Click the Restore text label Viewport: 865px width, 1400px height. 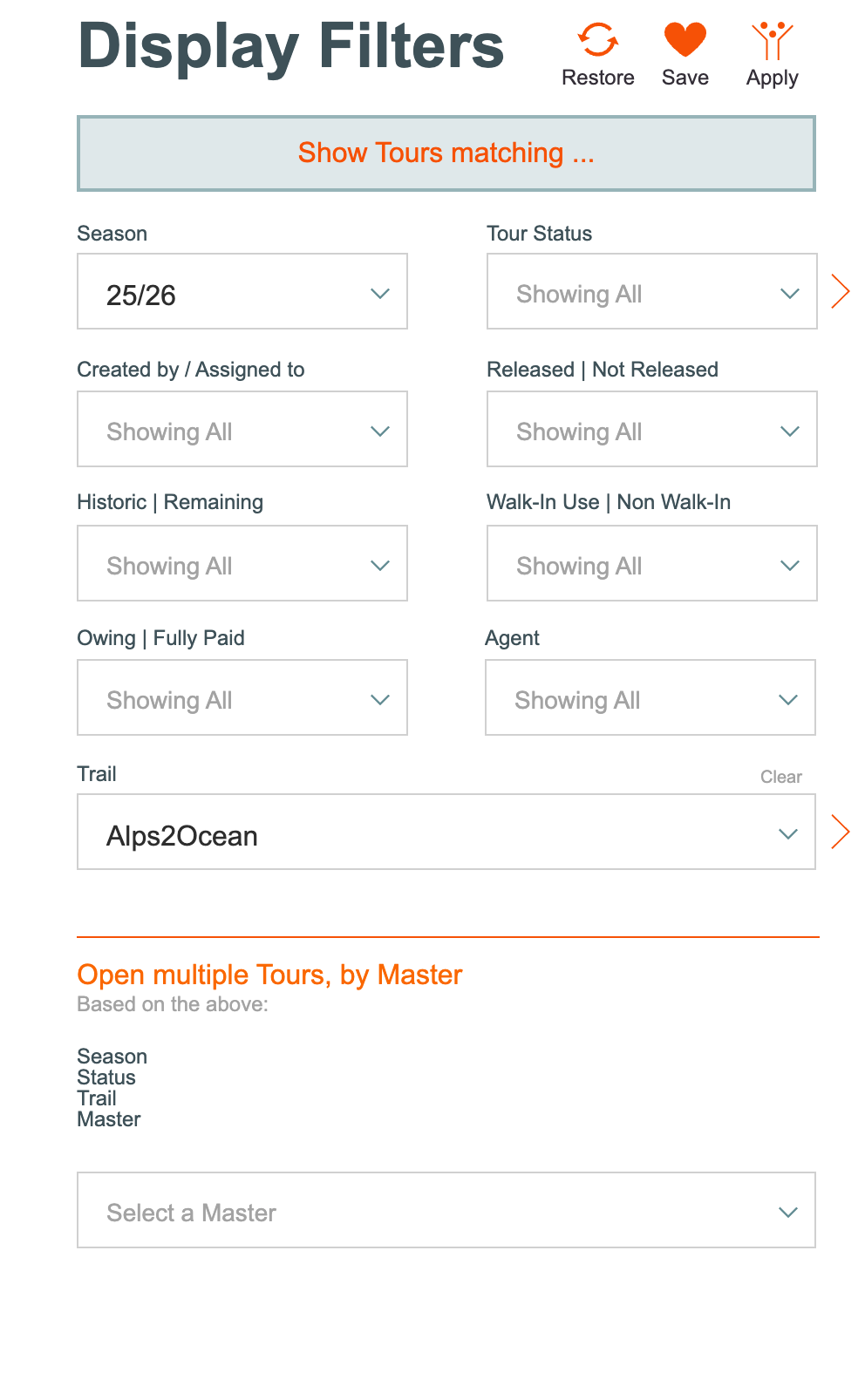598,78
